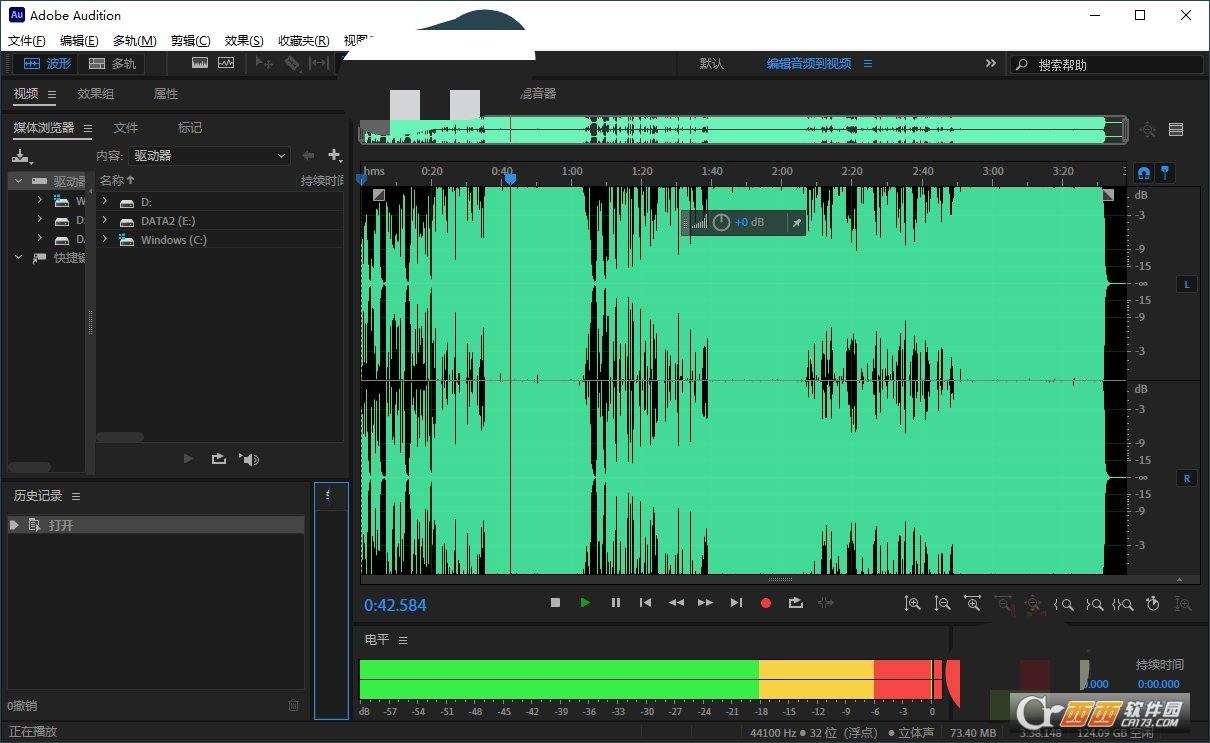The width and height of the screenshot is (1210, 743).
Task: Toggle transport loop playback button
Action: pyautogui.click(x=796, y=603)
